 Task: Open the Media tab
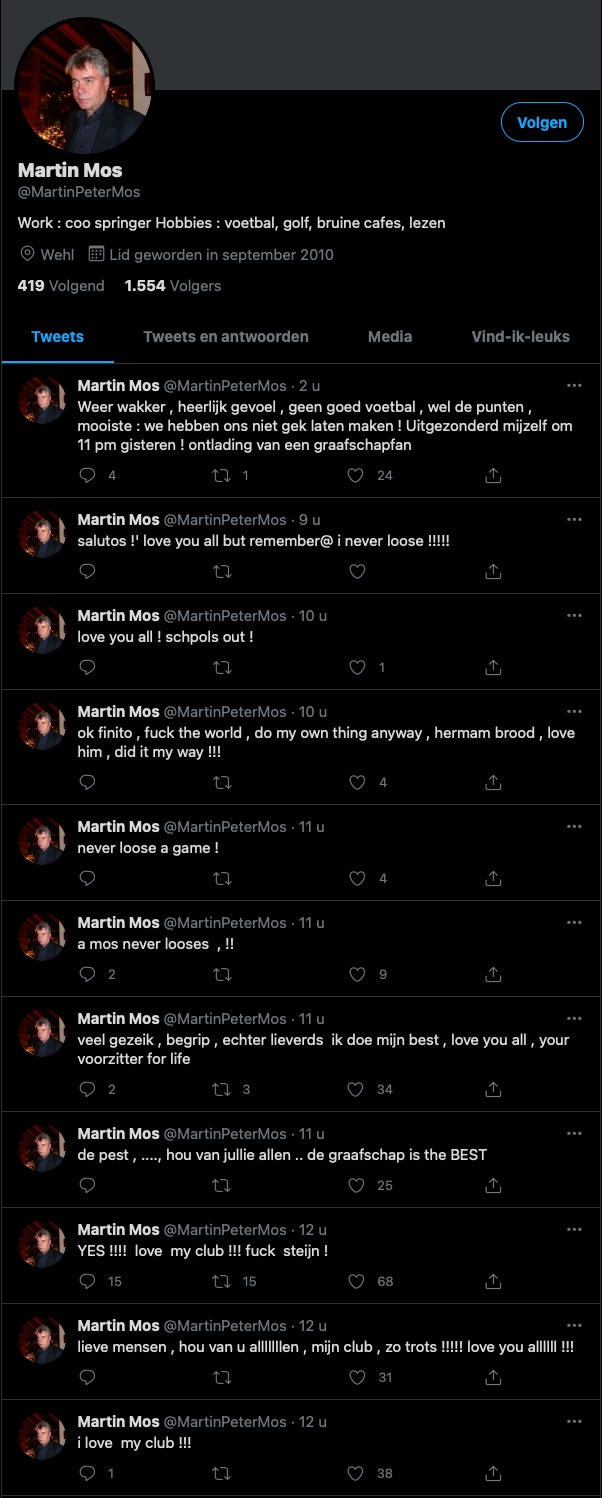(x=390, y=337)
